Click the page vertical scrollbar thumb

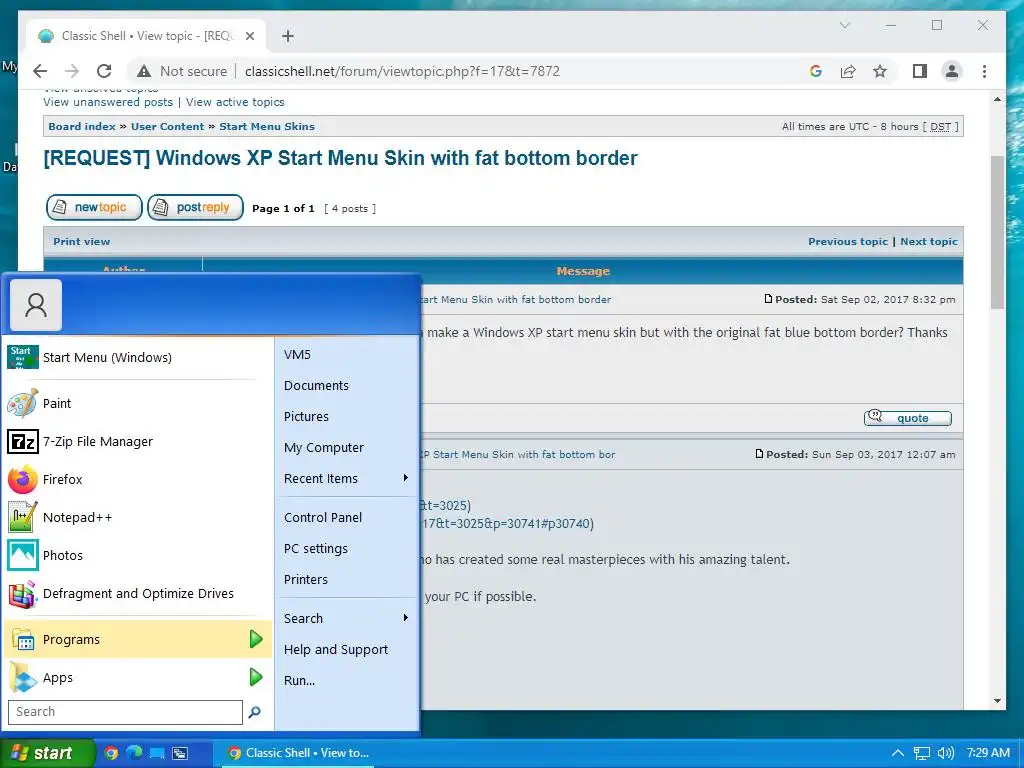(x=997, y=232)
